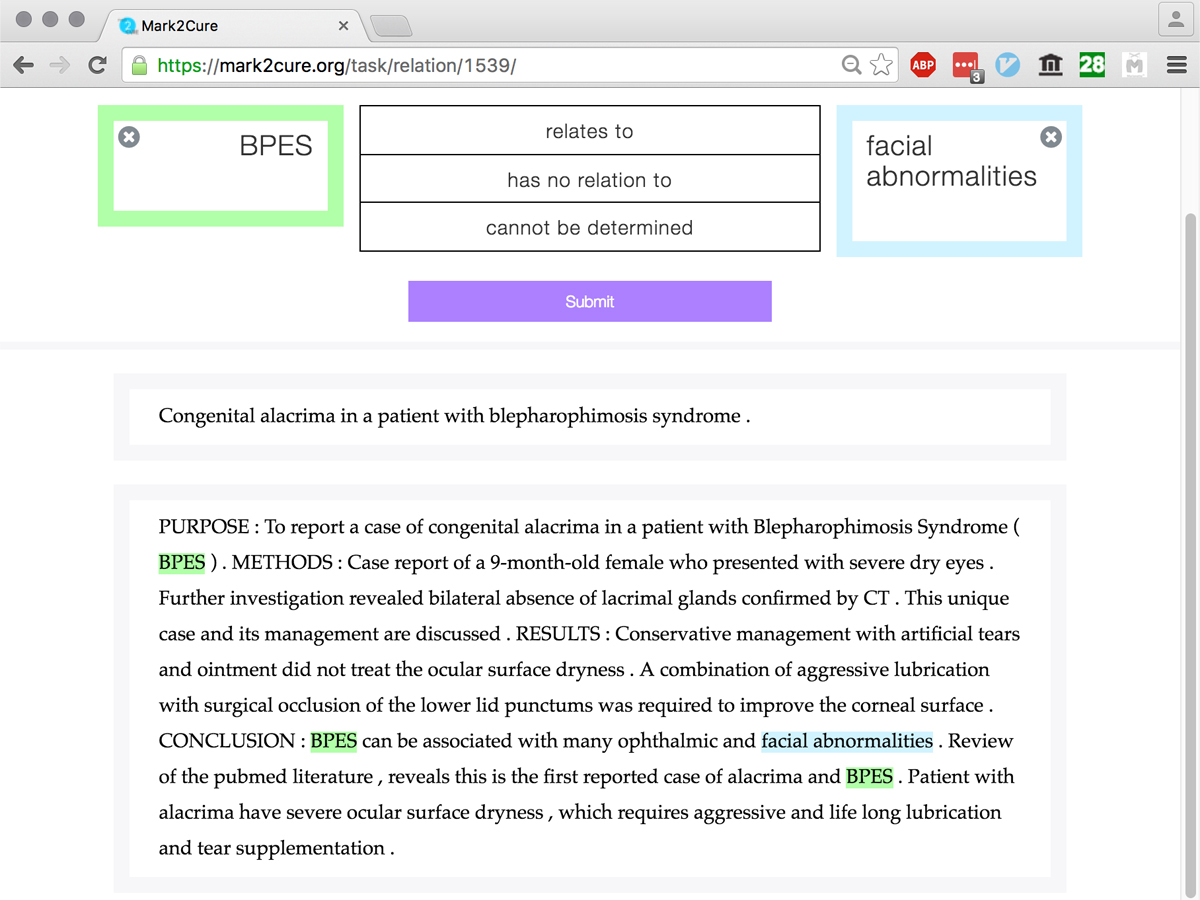Click the blue circular extension icon
1200x900 pixels.
point(1007,66)
